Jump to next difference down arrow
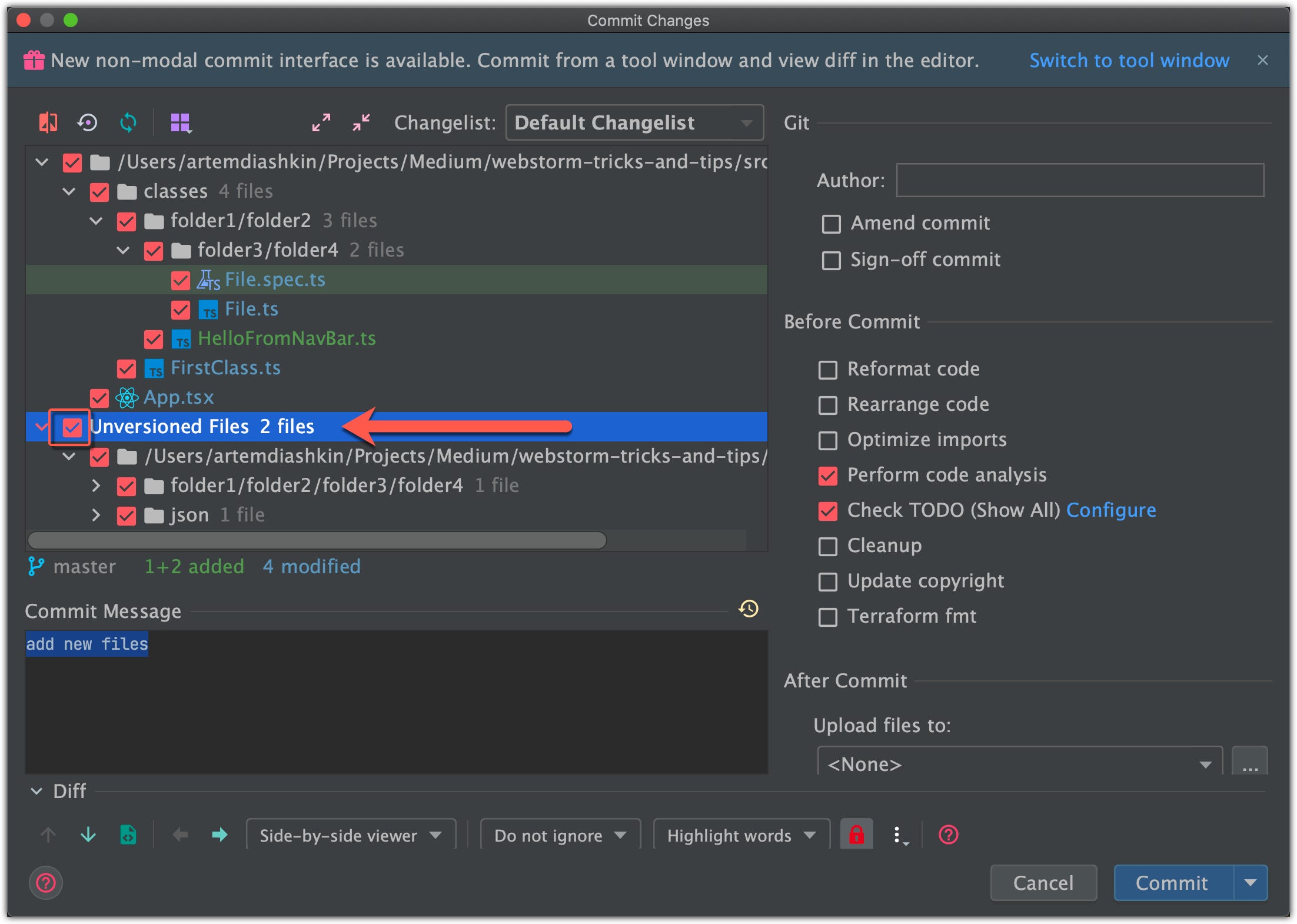The width and height of the screenshot is (1297, 924). (x=88, y=835)
